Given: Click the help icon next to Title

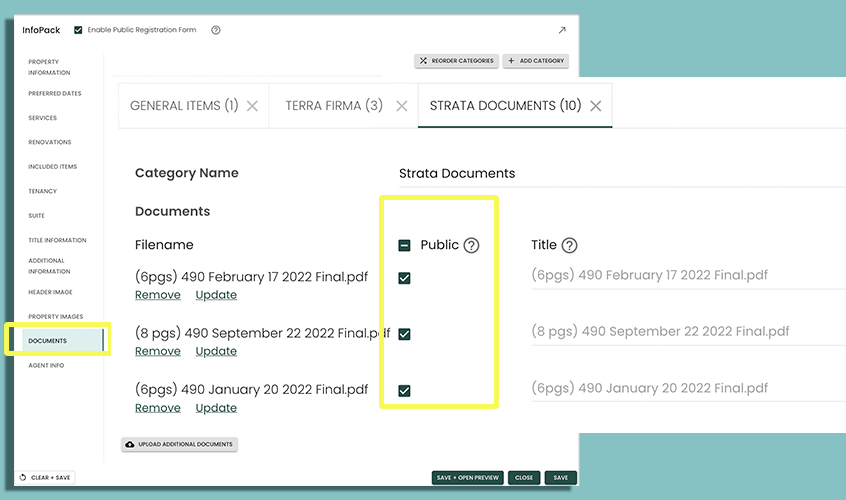Looking at the screenshot, I should [569, 245].
